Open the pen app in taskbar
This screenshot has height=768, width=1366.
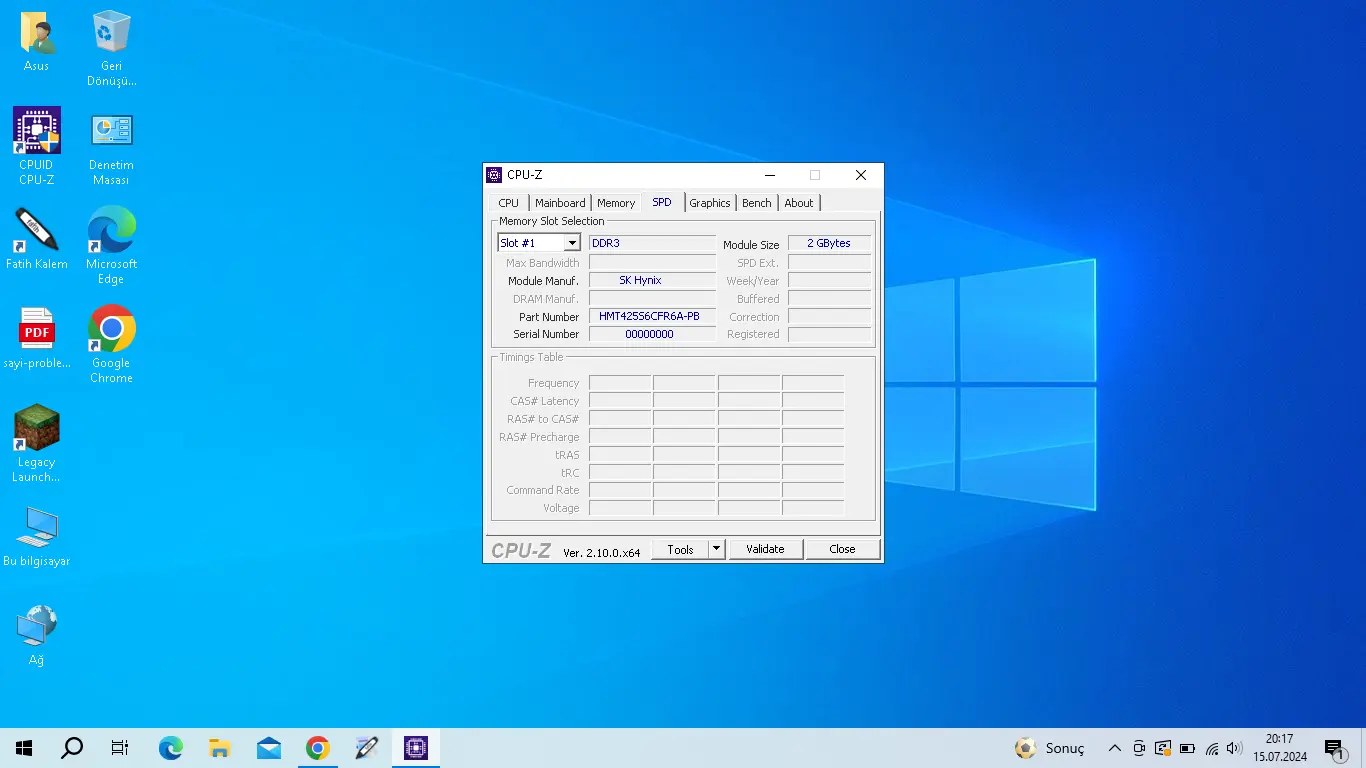(367, 748)
